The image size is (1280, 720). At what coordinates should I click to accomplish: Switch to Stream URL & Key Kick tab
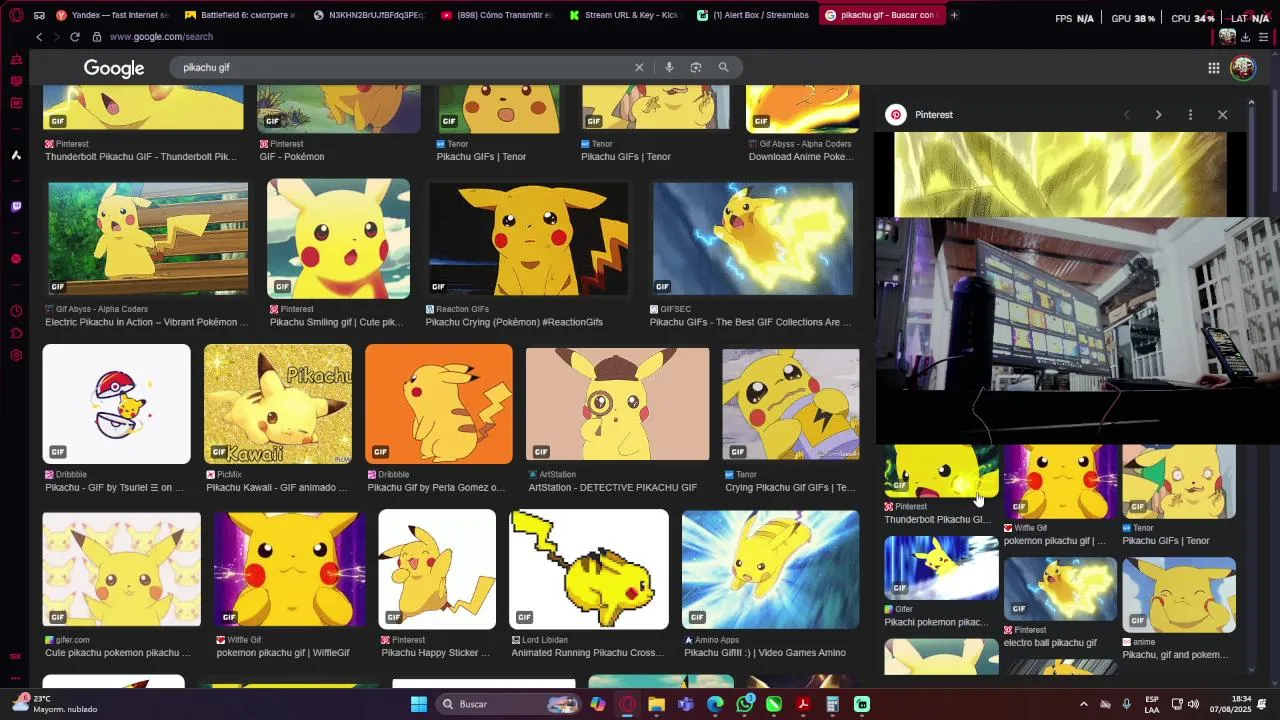click(x=625, y=15)
